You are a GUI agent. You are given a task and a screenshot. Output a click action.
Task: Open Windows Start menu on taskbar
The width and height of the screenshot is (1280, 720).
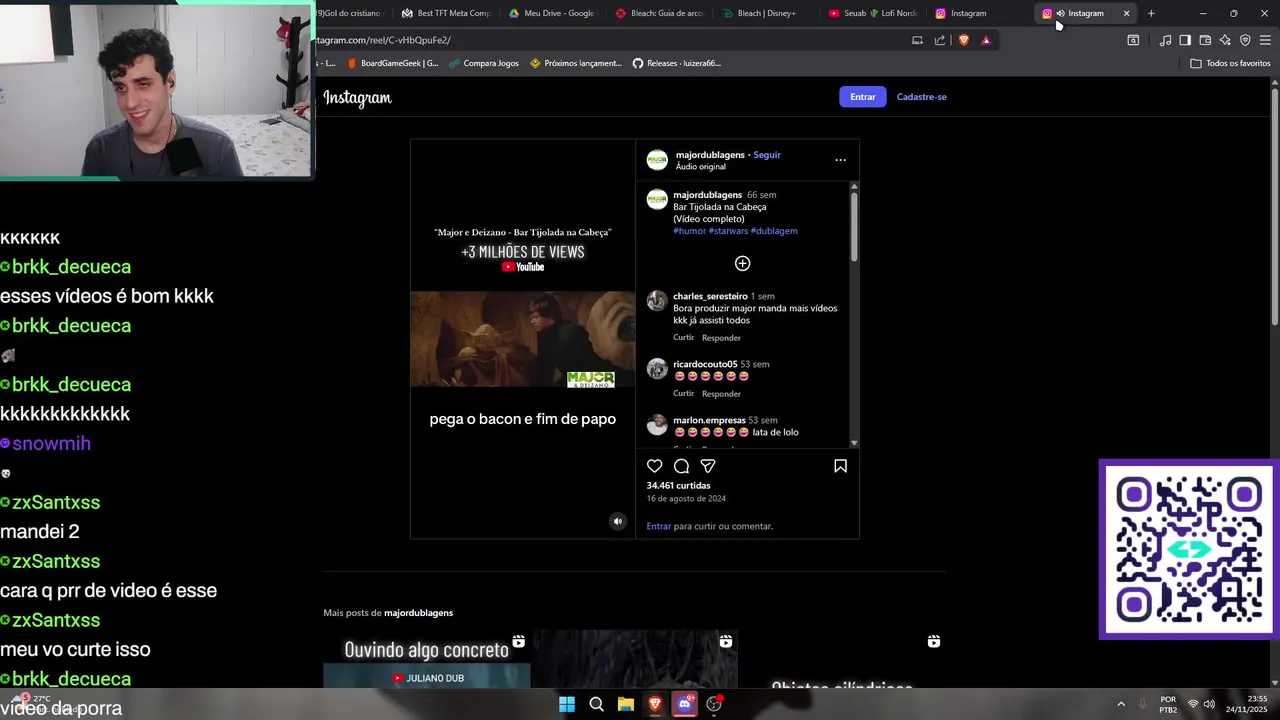tap(567, 704)
